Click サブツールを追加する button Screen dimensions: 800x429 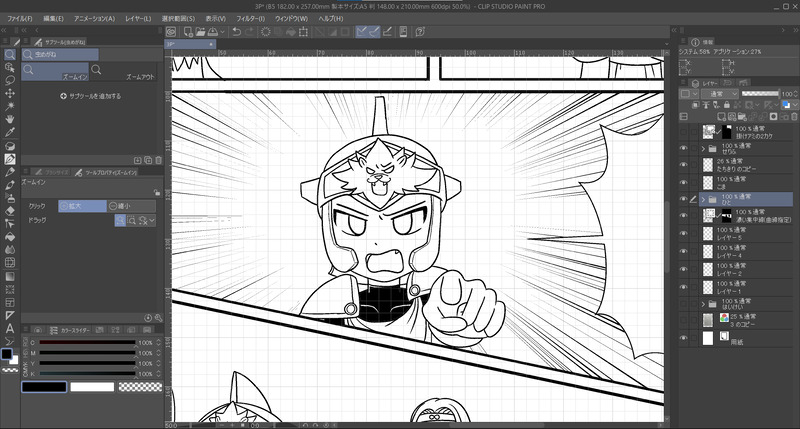[x=90, y=96]
